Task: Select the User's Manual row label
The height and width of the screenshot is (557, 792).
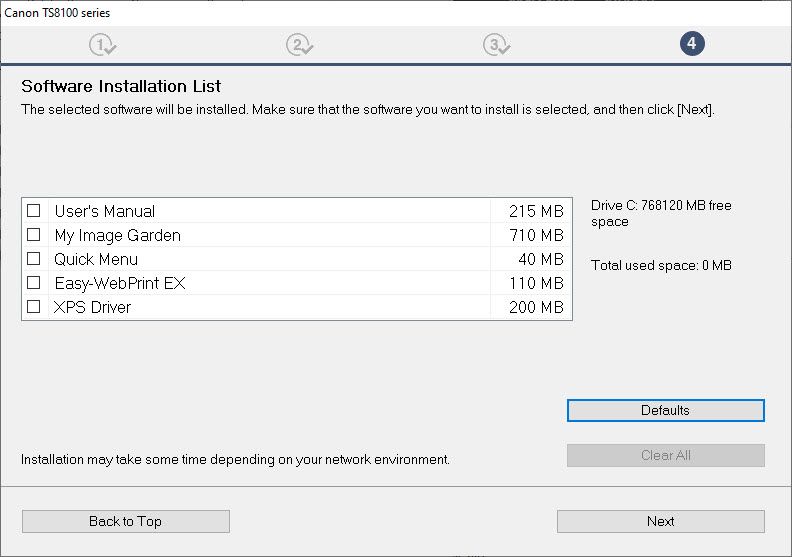Action: (105, 211)
